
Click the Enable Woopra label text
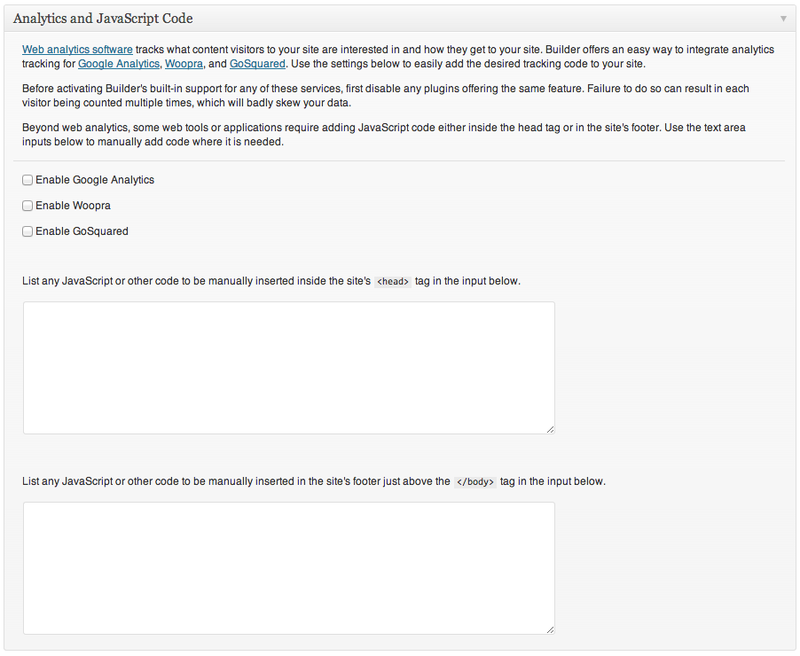point(73,206)
